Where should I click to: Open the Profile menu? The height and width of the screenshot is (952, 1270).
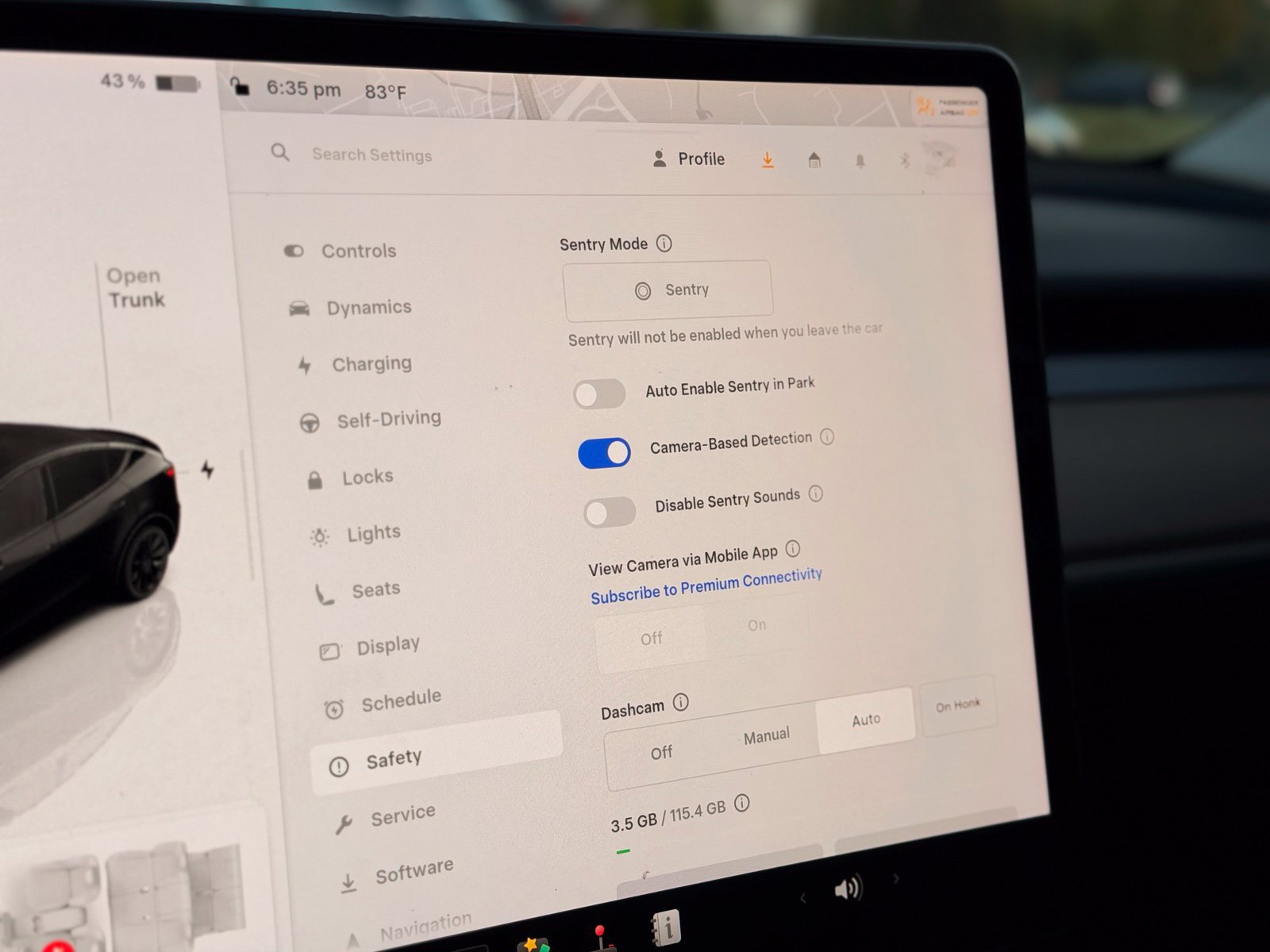(x=688, y=159)
